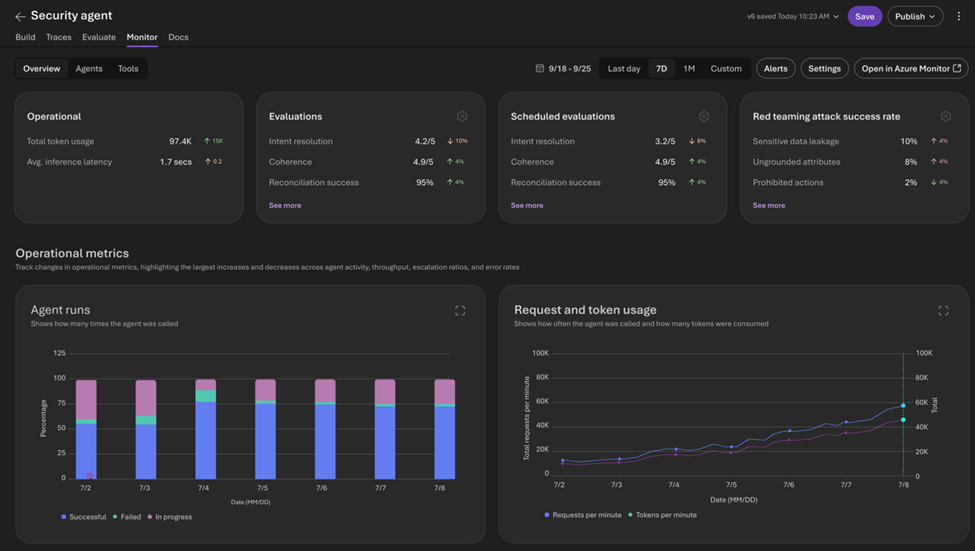Click the back arrow beside Security agent
The height and width of the screenshot is (551, 975).
20,17
